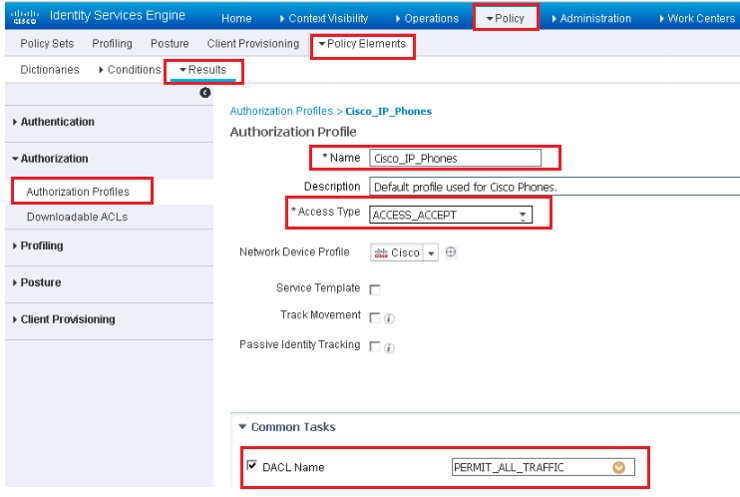740x497 pixels.
Task: Click Identity Services Engine title
Action: click(x=118, y=16)
